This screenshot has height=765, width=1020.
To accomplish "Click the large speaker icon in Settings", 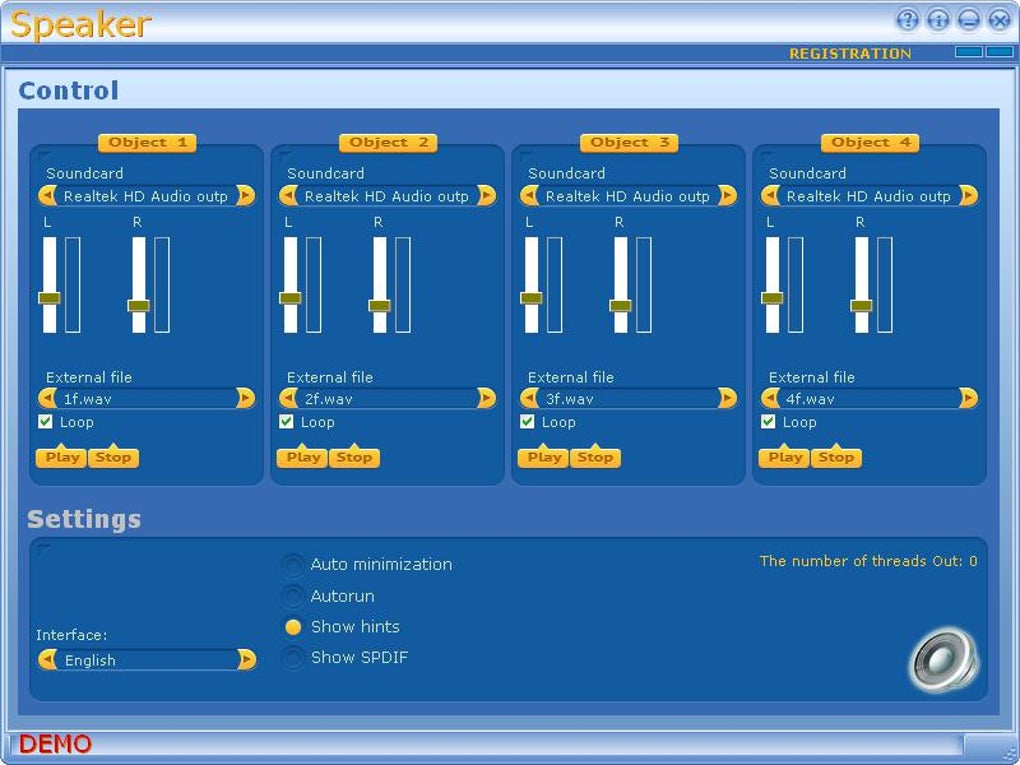I will 944,660.
